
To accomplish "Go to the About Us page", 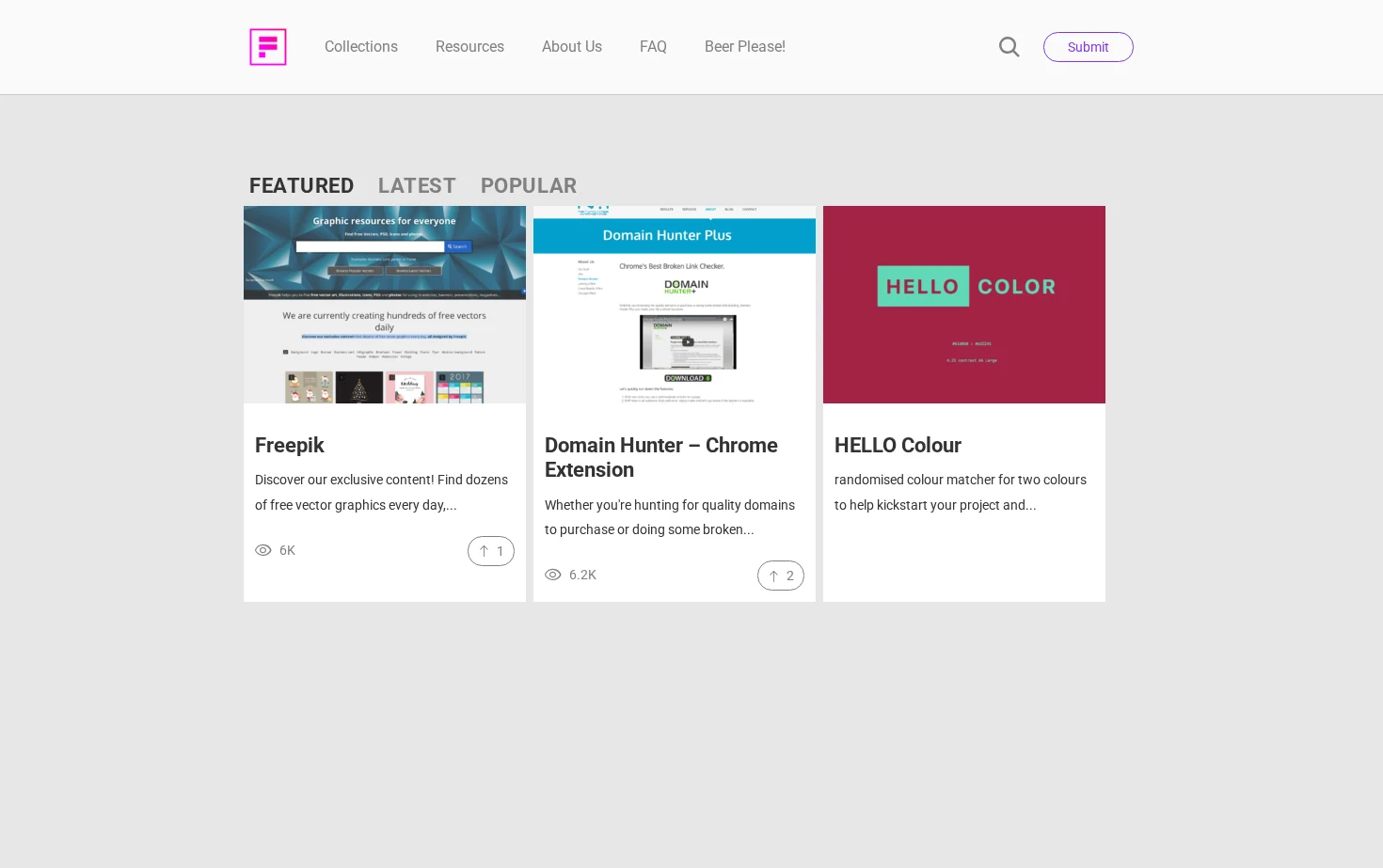I will click(572, 47).
